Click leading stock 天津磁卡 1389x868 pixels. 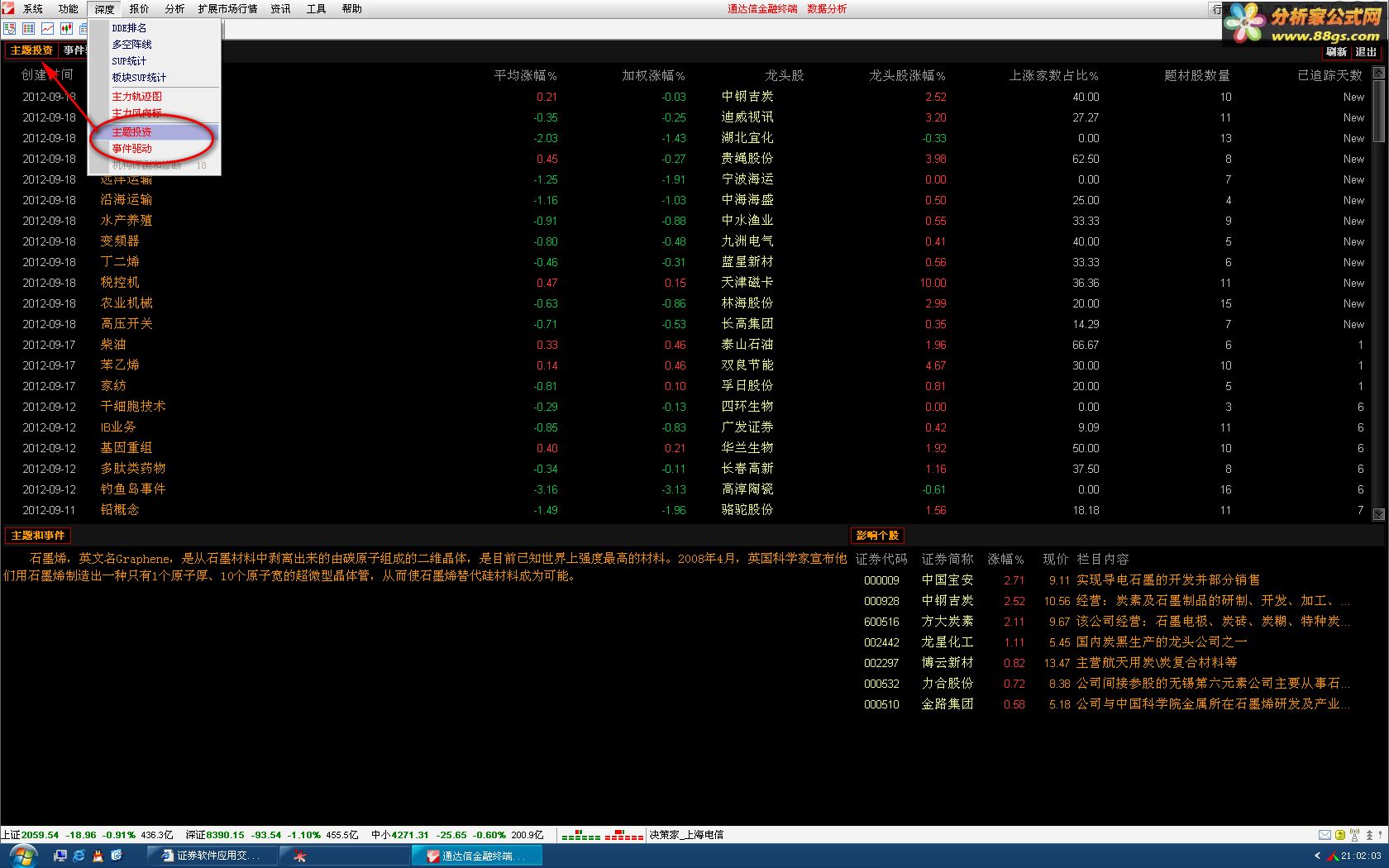747,283
